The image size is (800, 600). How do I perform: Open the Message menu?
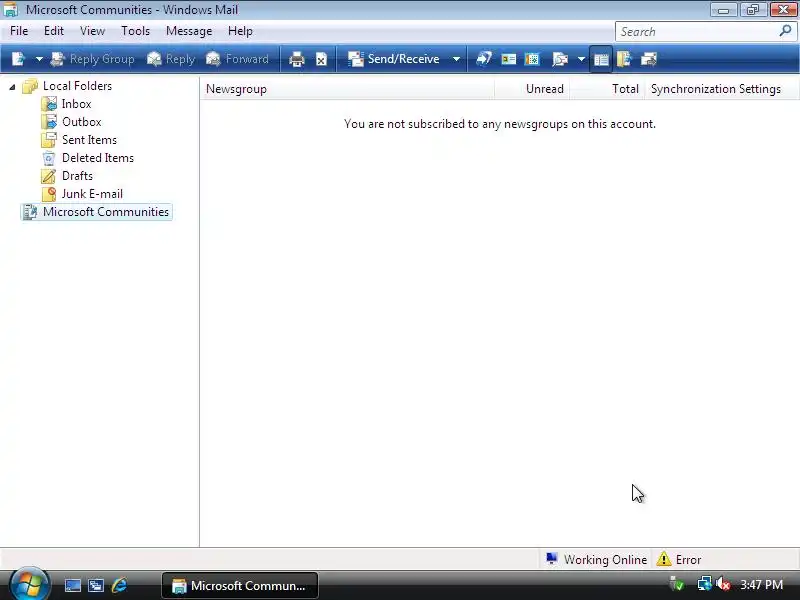(189, 31)
